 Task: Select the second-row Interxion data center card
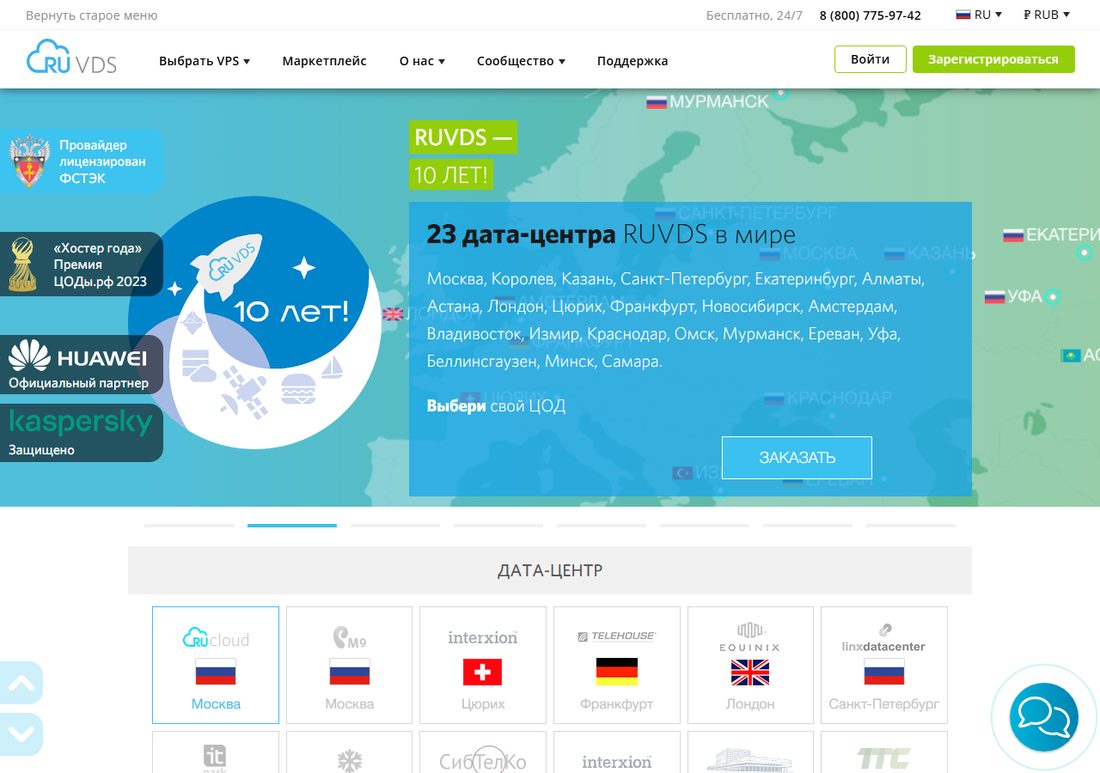pyautogui.click(x=617, y=752)
